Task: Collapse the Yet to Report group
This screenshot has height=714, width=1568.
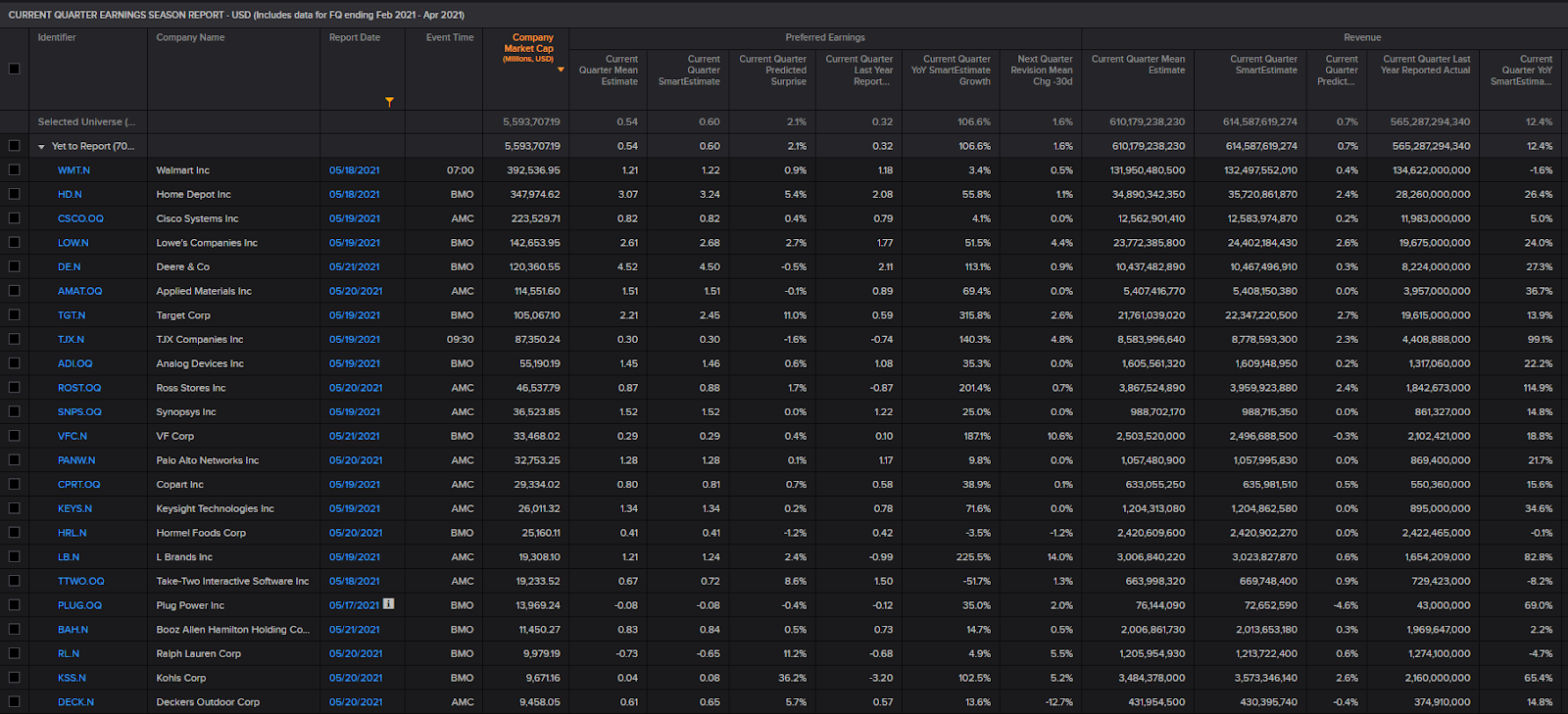Action: pyautogui.click(x=41, y=147)
